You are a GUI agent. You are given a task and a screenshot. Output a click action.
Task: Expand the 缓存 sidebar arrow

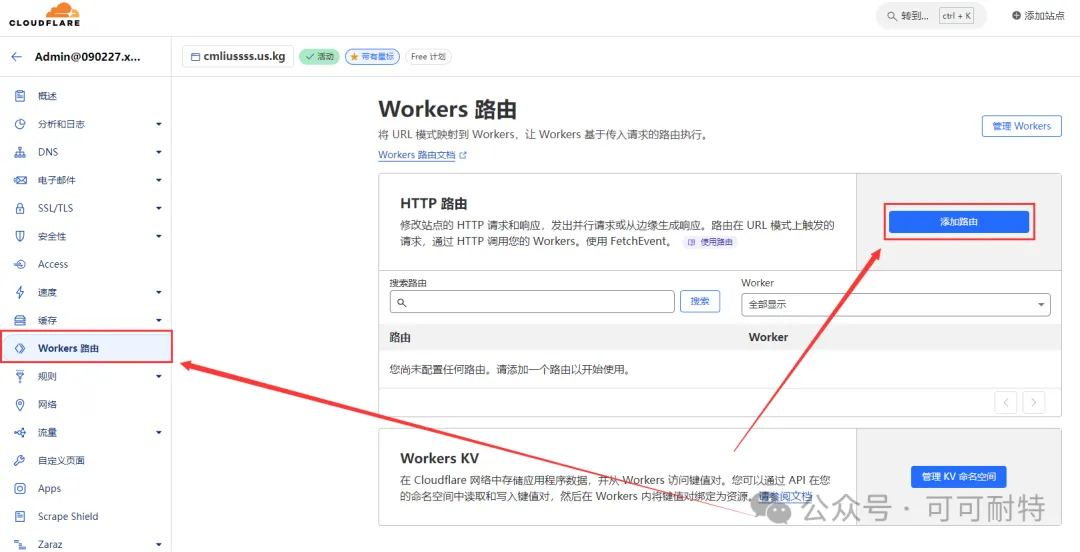coord(159,320)
